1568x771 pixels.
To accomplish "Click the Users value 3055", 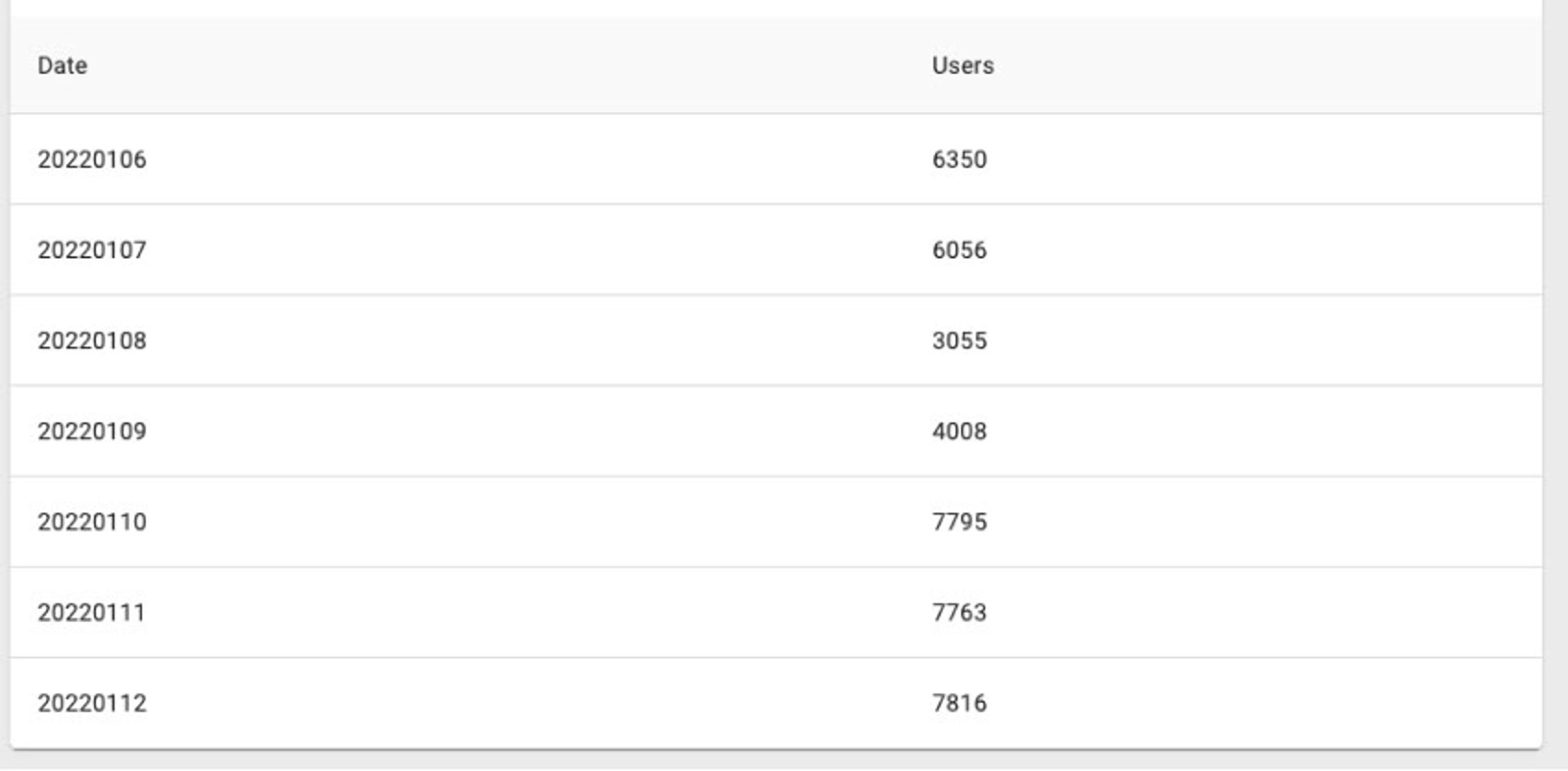I will [x=960, y=341].
